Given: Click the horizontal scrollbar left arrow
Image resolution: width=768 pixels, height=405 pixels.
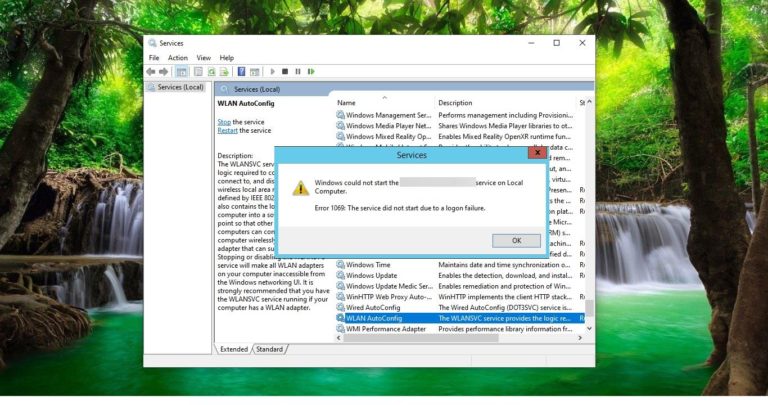Looking at the screenshot, I should coord(338,338).
